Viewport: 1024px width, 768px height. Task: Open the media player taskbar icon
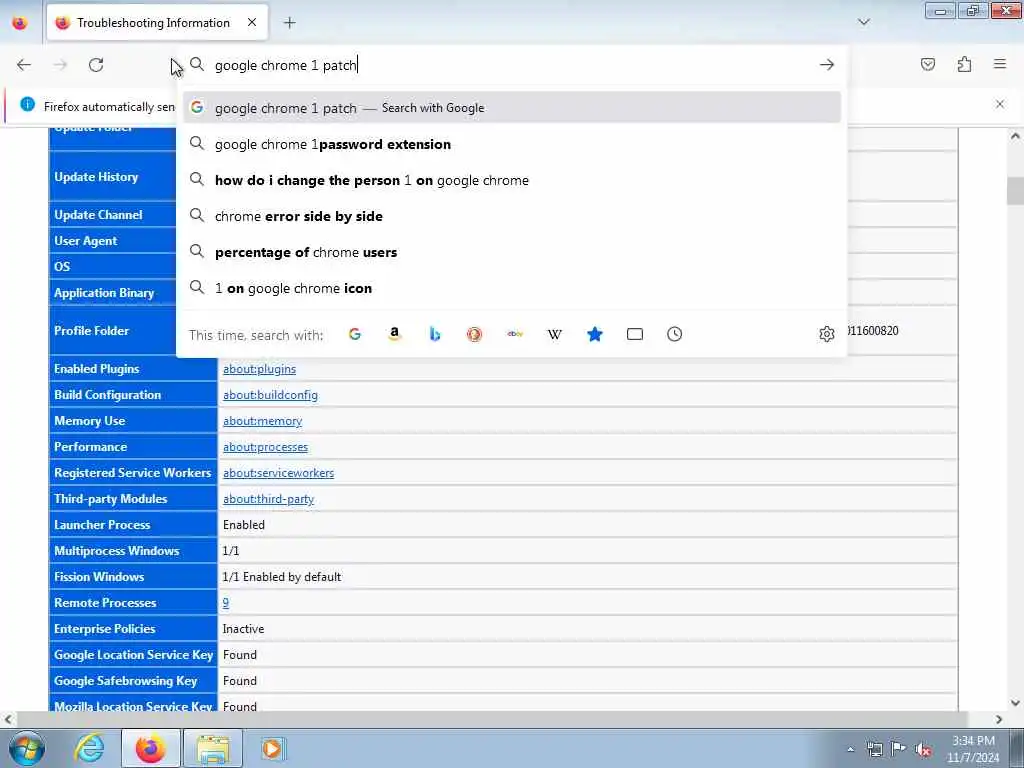click(x=272, y=749)
